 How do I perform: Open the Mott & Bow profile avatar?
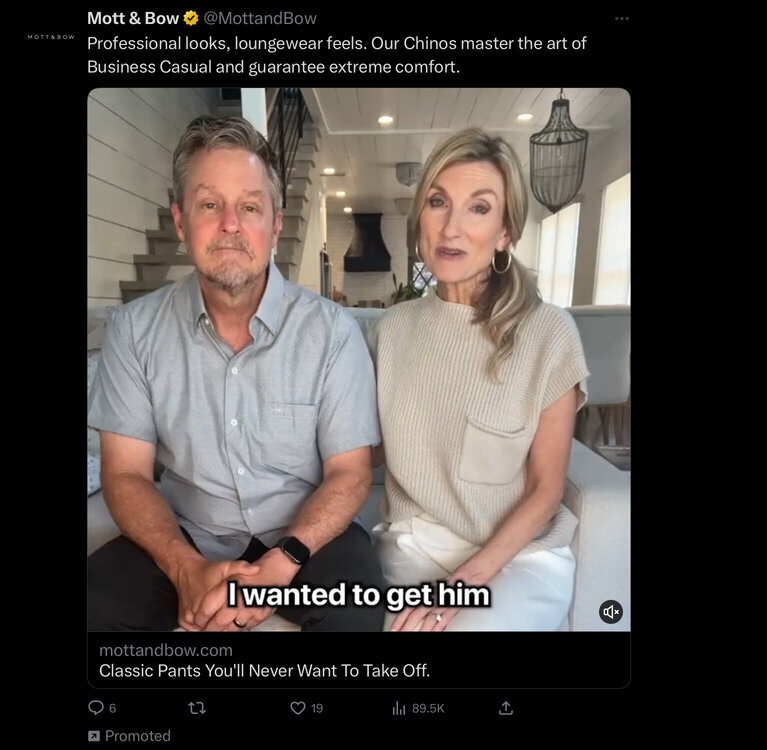51,36
